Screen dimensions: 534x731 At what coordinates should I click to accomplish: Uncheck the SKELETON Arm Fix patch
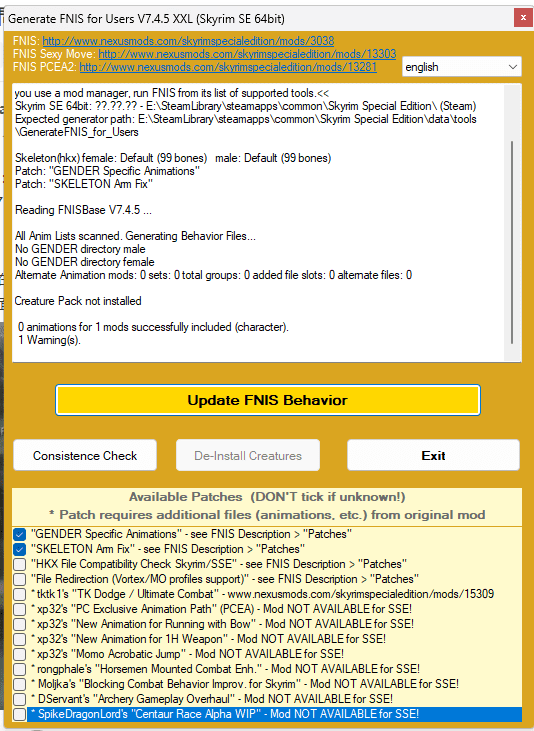coord(20,549)
